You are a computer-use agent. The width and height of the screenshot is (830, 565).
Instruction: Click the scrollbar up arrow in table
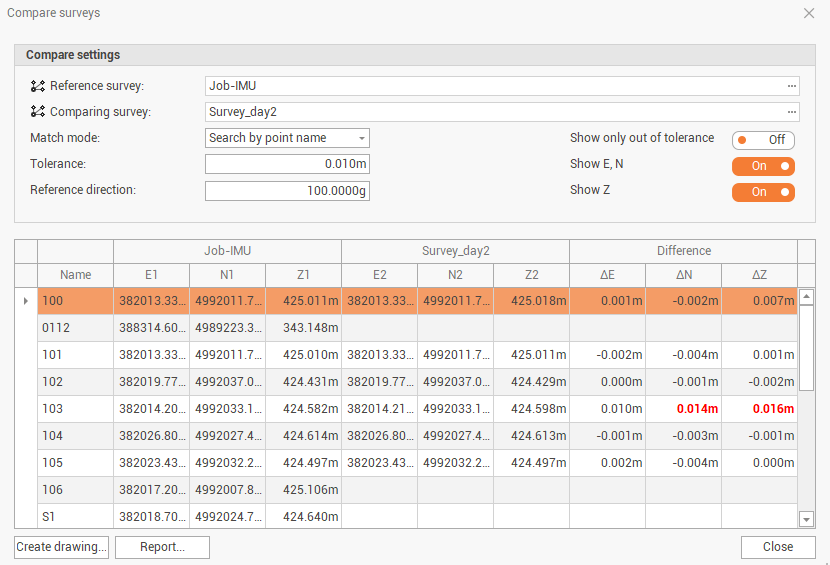coord(807,297)
